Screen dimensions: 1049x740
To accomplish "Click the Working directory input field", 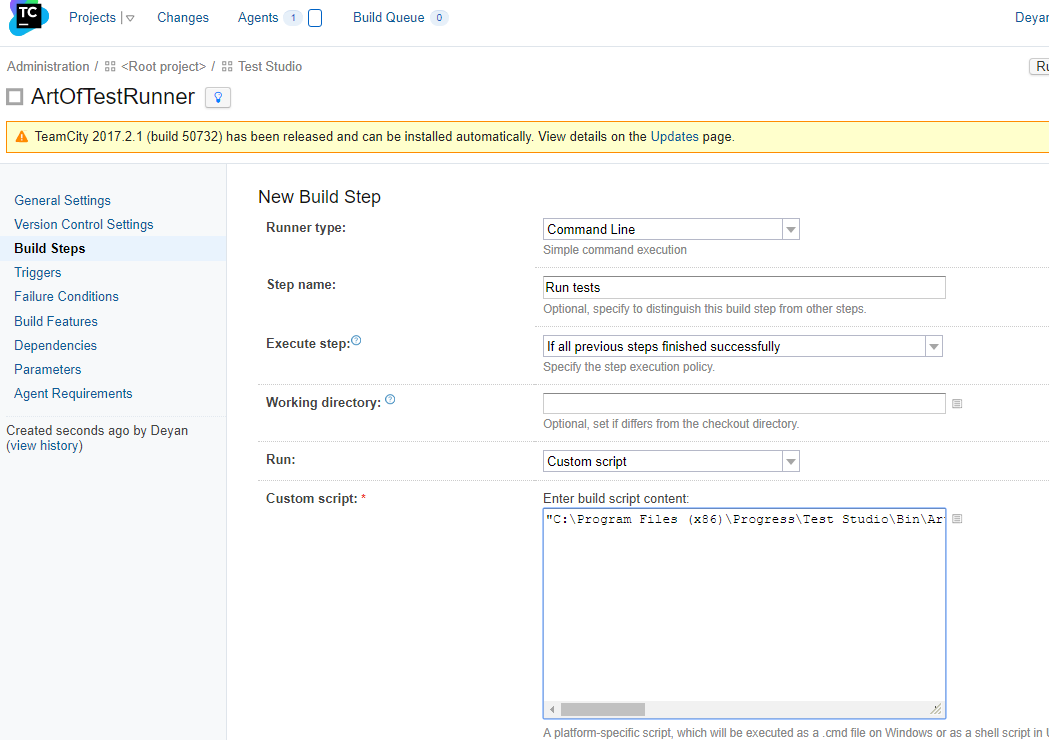I will pyautogui.click(x=744, y=403).
